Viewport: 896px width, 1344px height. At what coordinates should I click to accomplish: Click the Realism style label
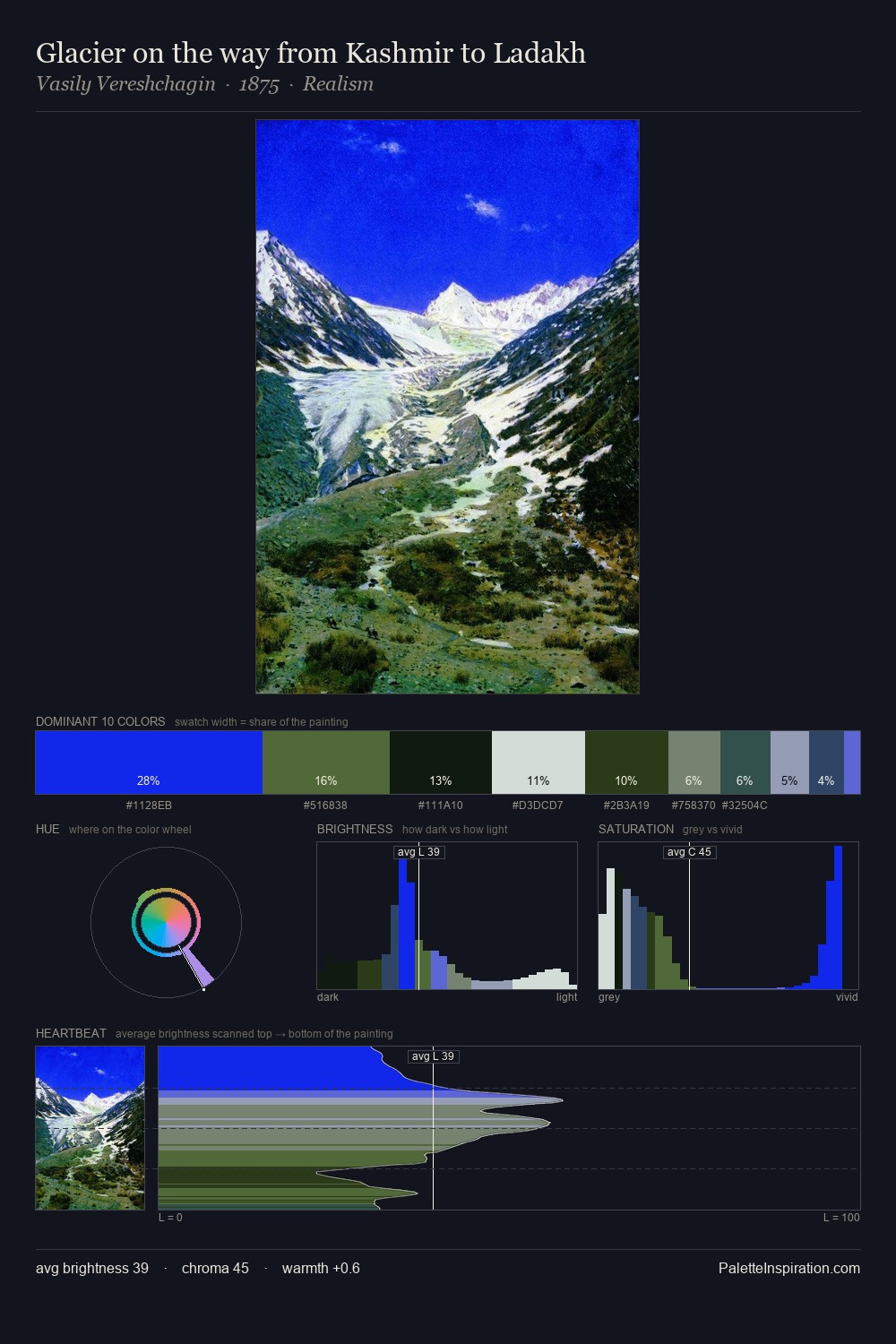point(338,84)
